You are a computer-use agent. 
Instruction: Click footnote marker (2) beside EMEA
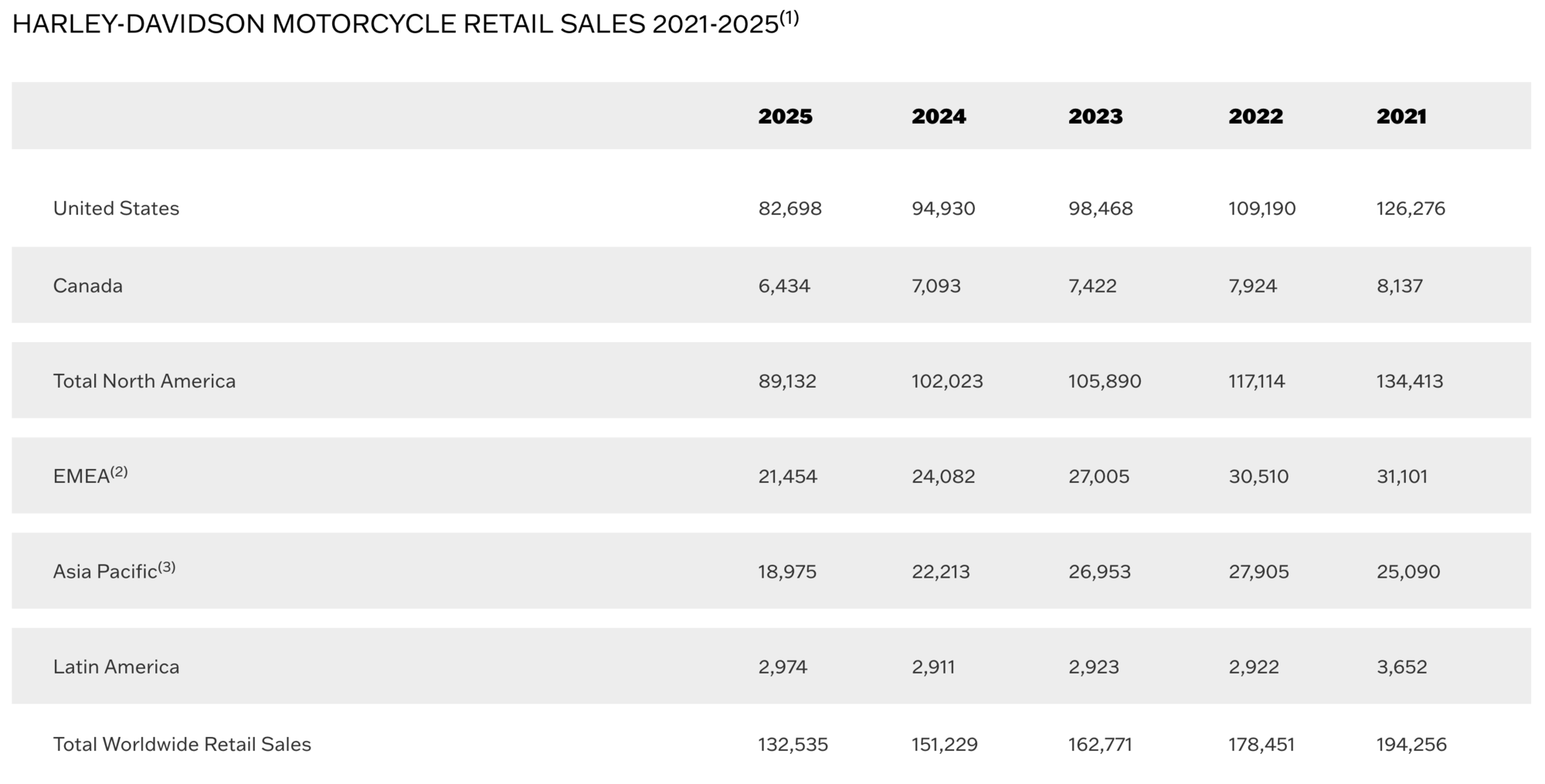pos(119,471)
